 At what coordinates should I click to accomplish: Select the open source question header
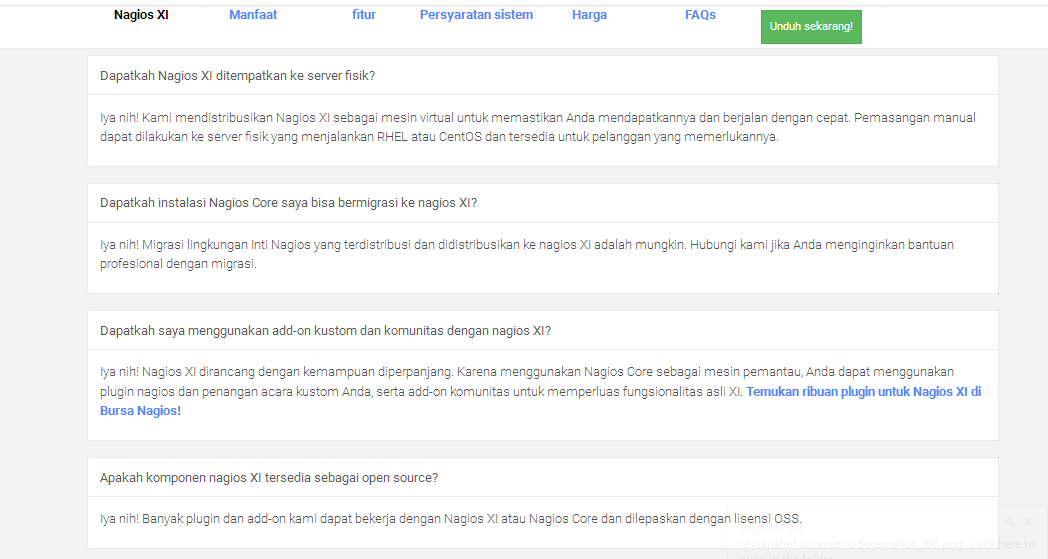[268, 478]
